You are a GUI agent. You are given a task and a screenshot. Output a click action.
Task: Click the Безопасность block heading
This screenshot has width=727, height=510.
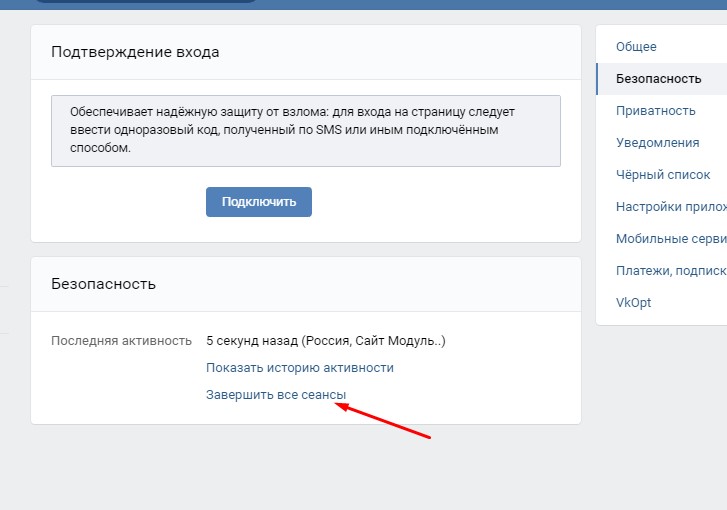tap(103, 284)
